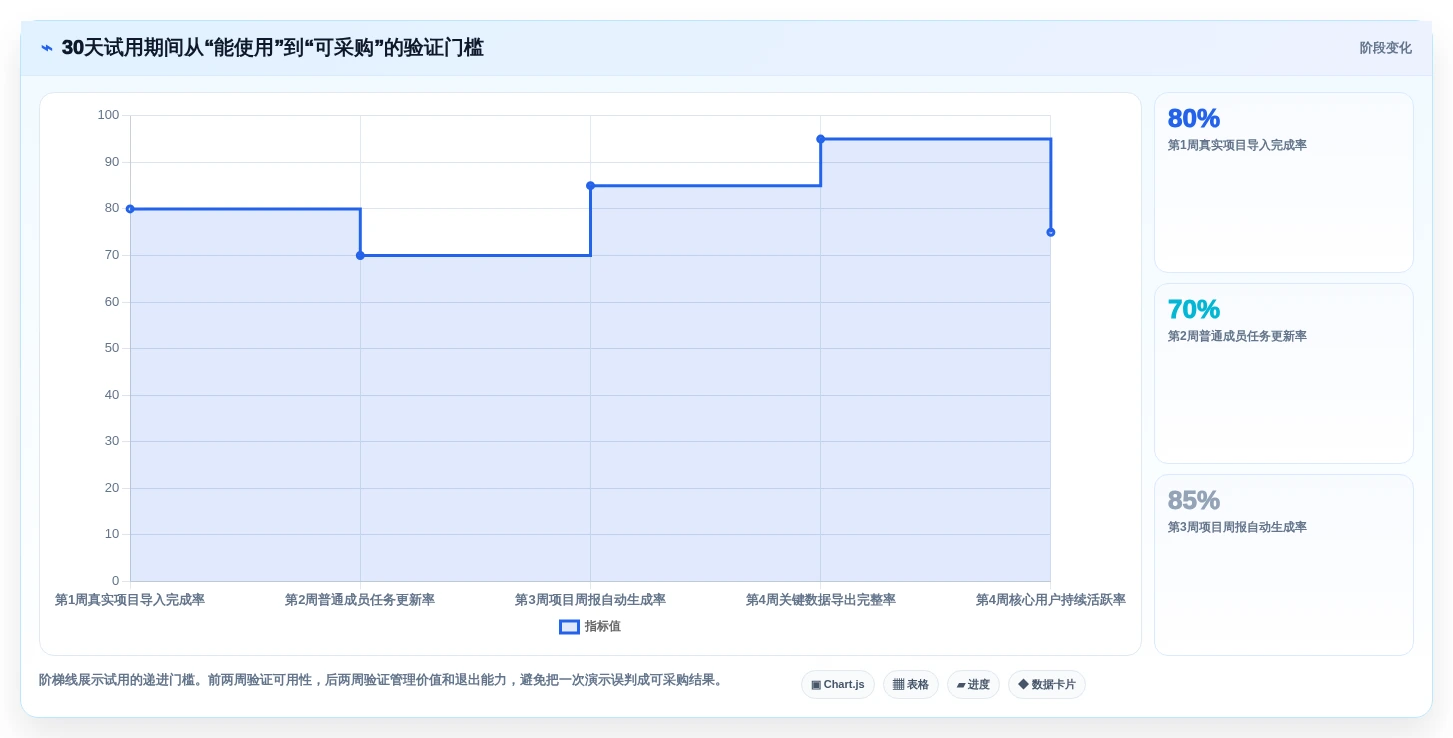
Task: Open the 80% data card
Action: pos(1284,183)
